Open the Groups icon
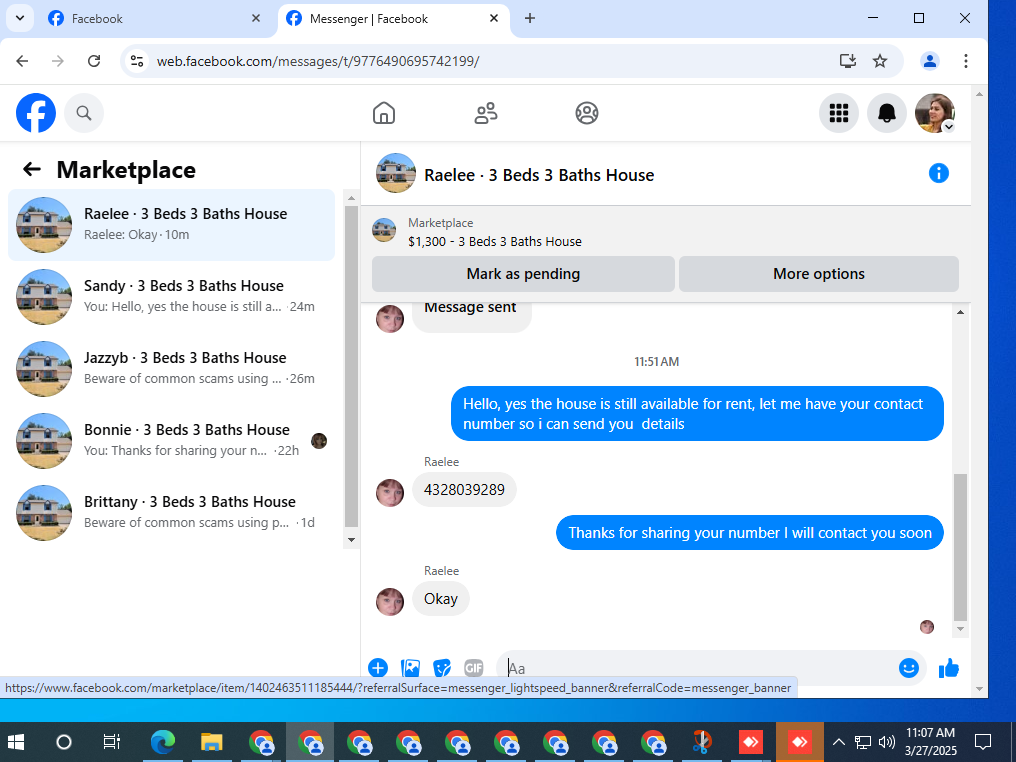The image size is (1016, 762). (x=586, y=113)
